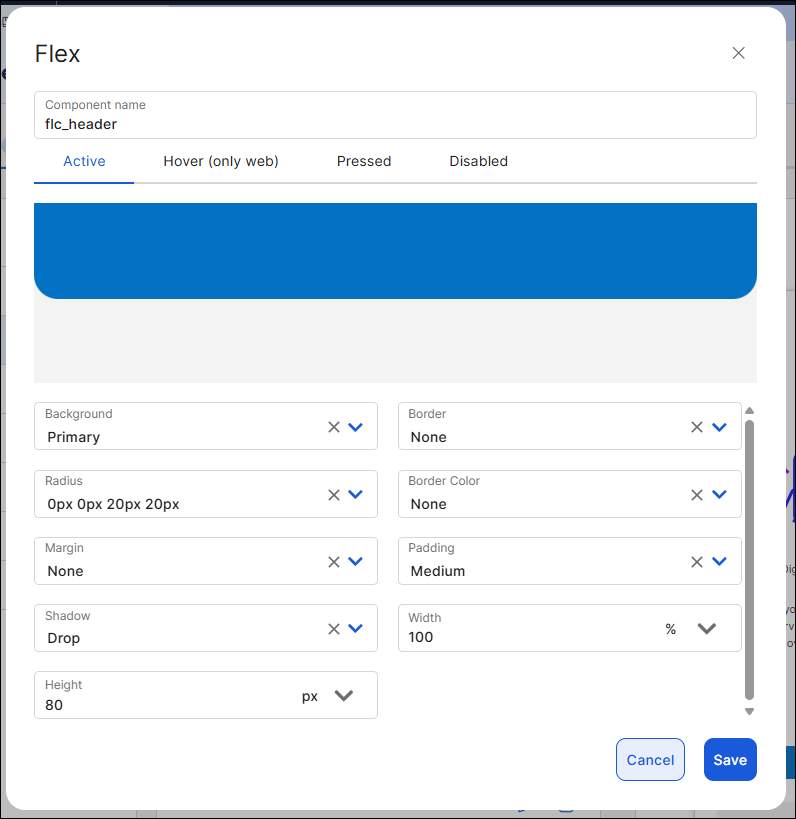Open the Width unit dropdown
Screen dimensions: 796x819
pos(706,628)
